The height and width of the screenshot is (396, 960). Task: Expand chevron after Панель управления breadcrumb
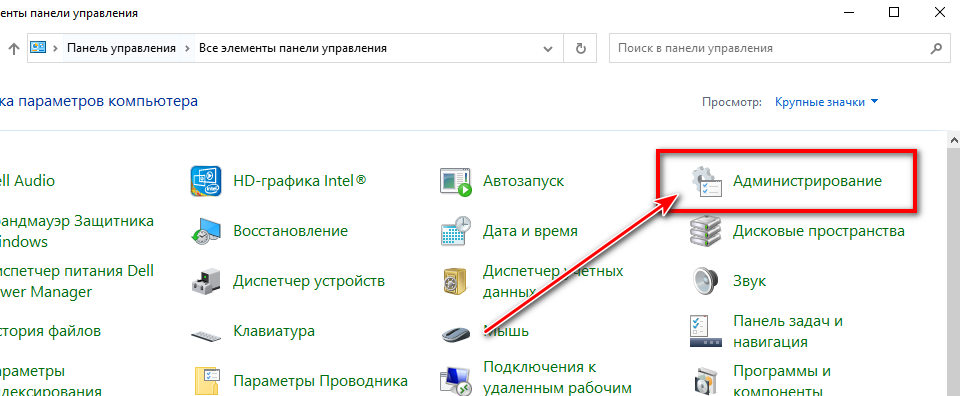[186, 48]
